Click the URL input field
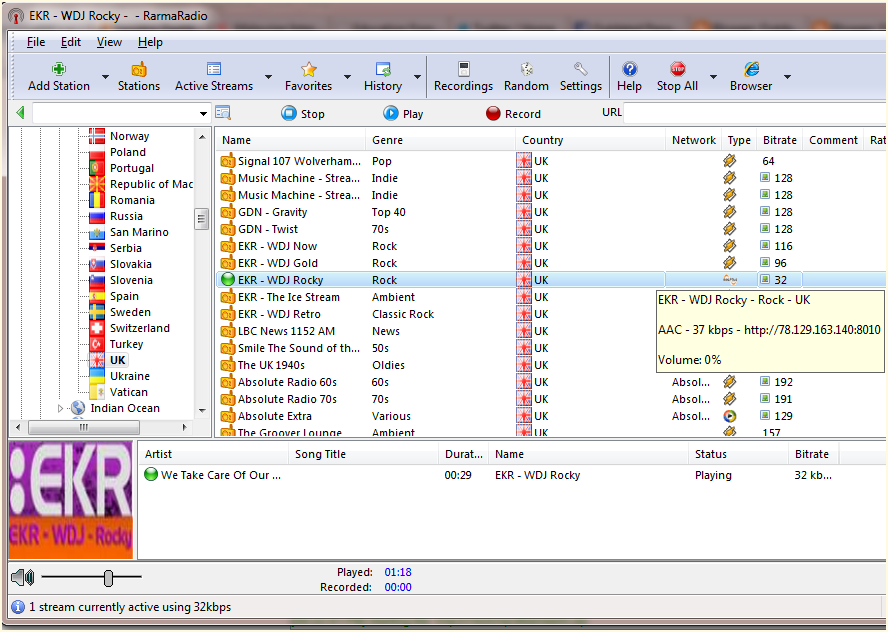888x632 pixels. pos(754,113)
